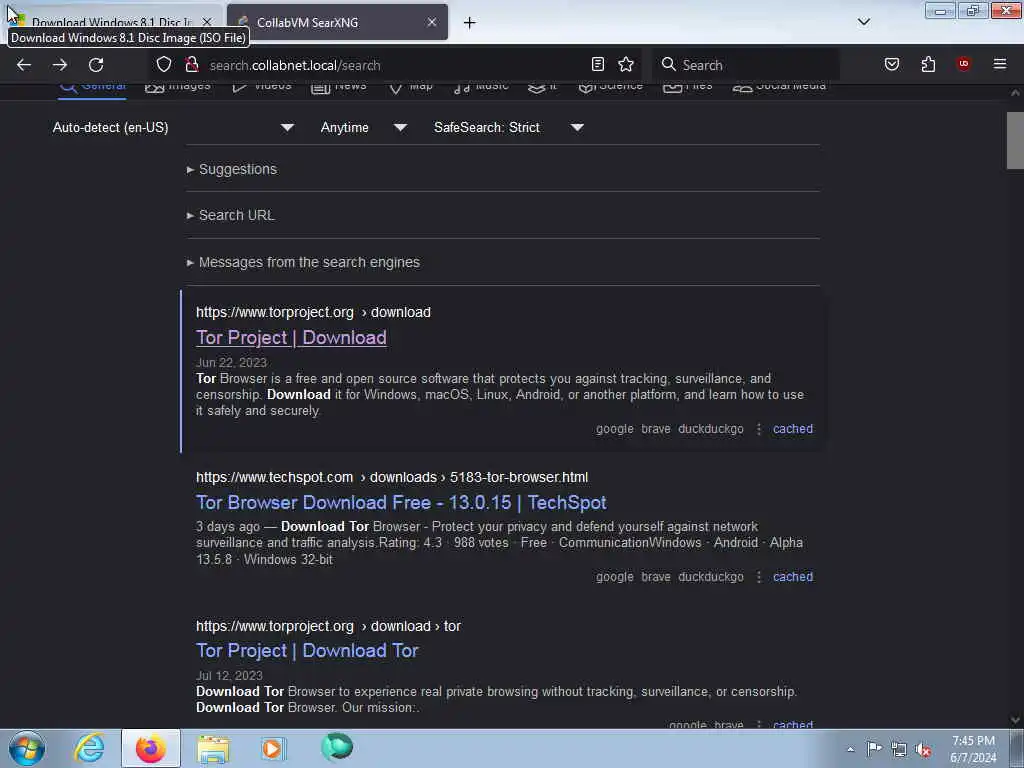Open Action Center flag tray icon
The height and width of the screenshot is (768, 1024).
pos(874,749)
